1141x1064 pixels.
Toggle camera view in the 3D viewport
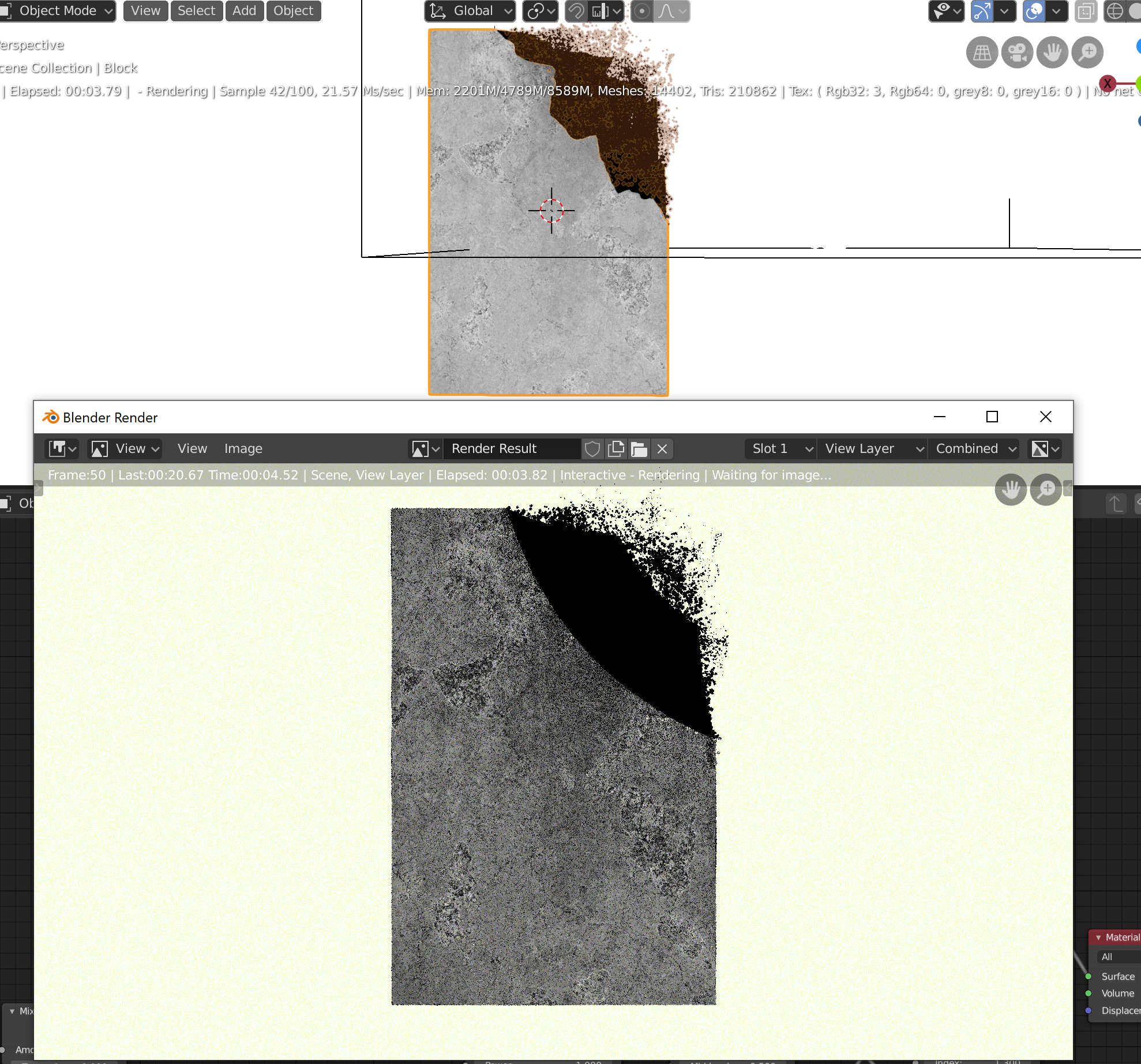[1017, 53]
